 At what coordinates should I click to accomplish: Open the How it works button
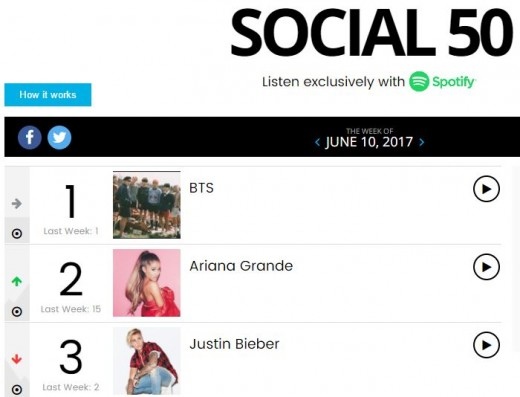48,95
